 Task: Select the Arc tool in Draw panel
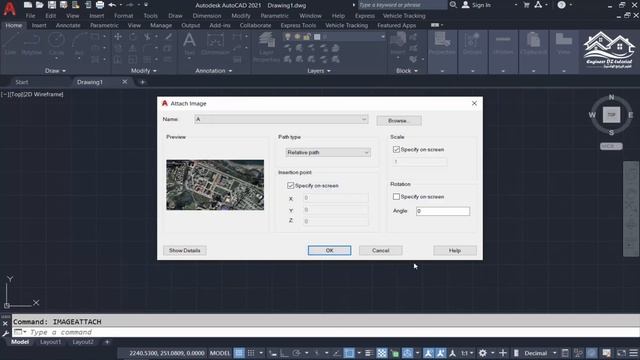[x=79, y=44]
